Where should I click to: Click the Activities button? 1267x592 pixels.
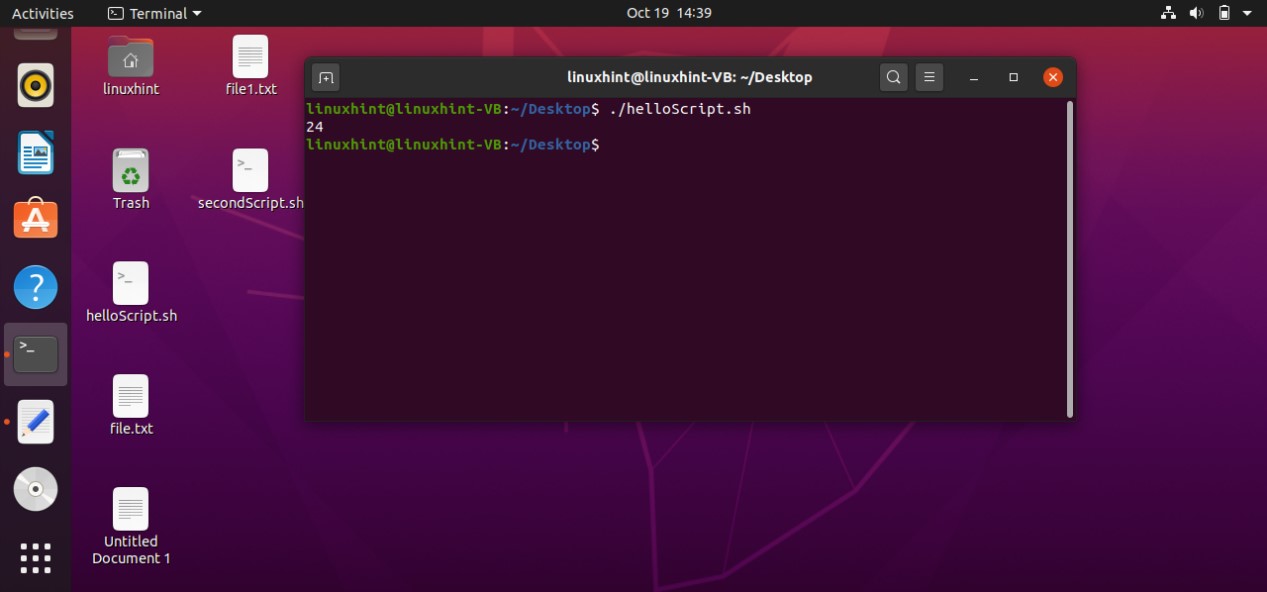point(42,13)
